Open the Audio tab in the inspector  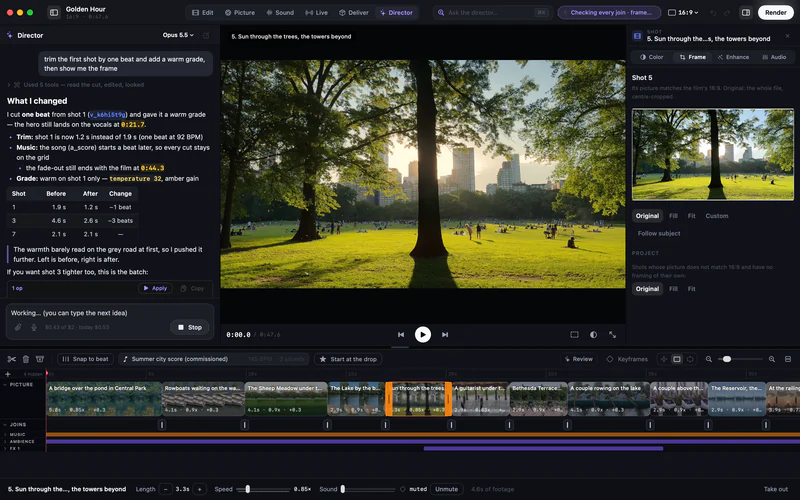pyautogui.click(x=774, y=57)
